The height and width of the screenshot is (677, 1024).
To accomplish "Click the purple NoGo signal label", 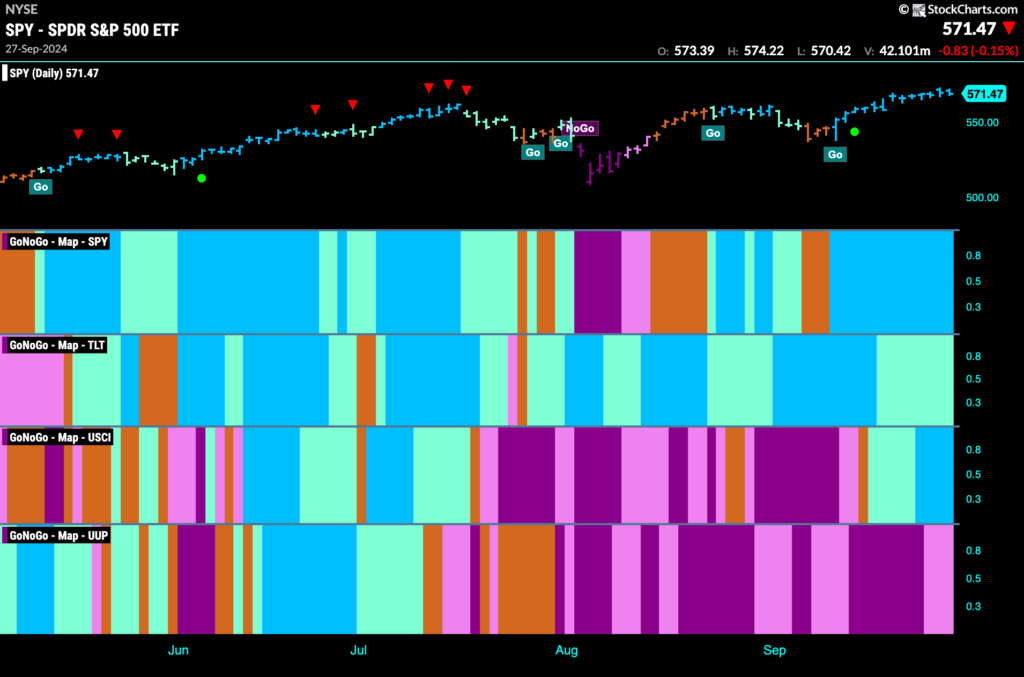I will pos(581,129).
